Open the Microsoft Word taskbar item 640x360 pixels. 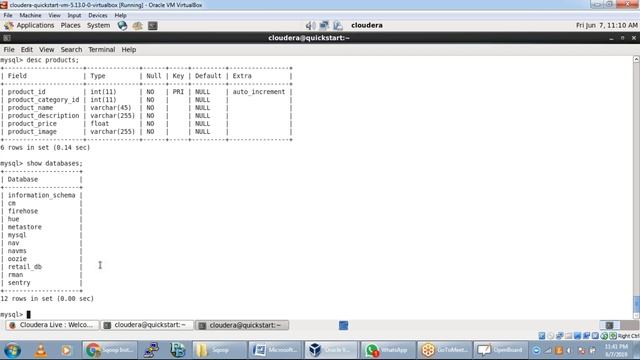coord(275,350)
